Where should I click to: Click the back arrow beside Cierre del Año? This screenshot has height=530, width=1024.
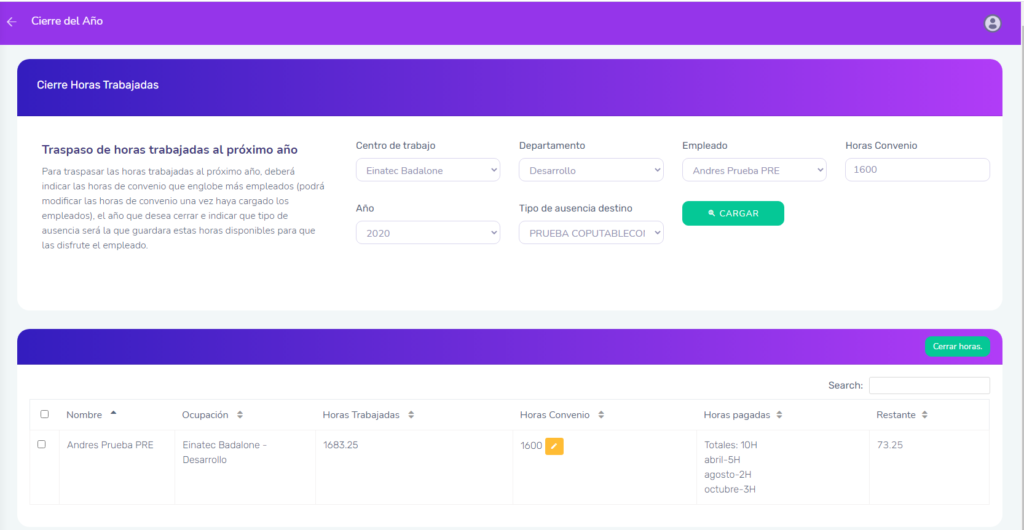(x=12, y=21)
